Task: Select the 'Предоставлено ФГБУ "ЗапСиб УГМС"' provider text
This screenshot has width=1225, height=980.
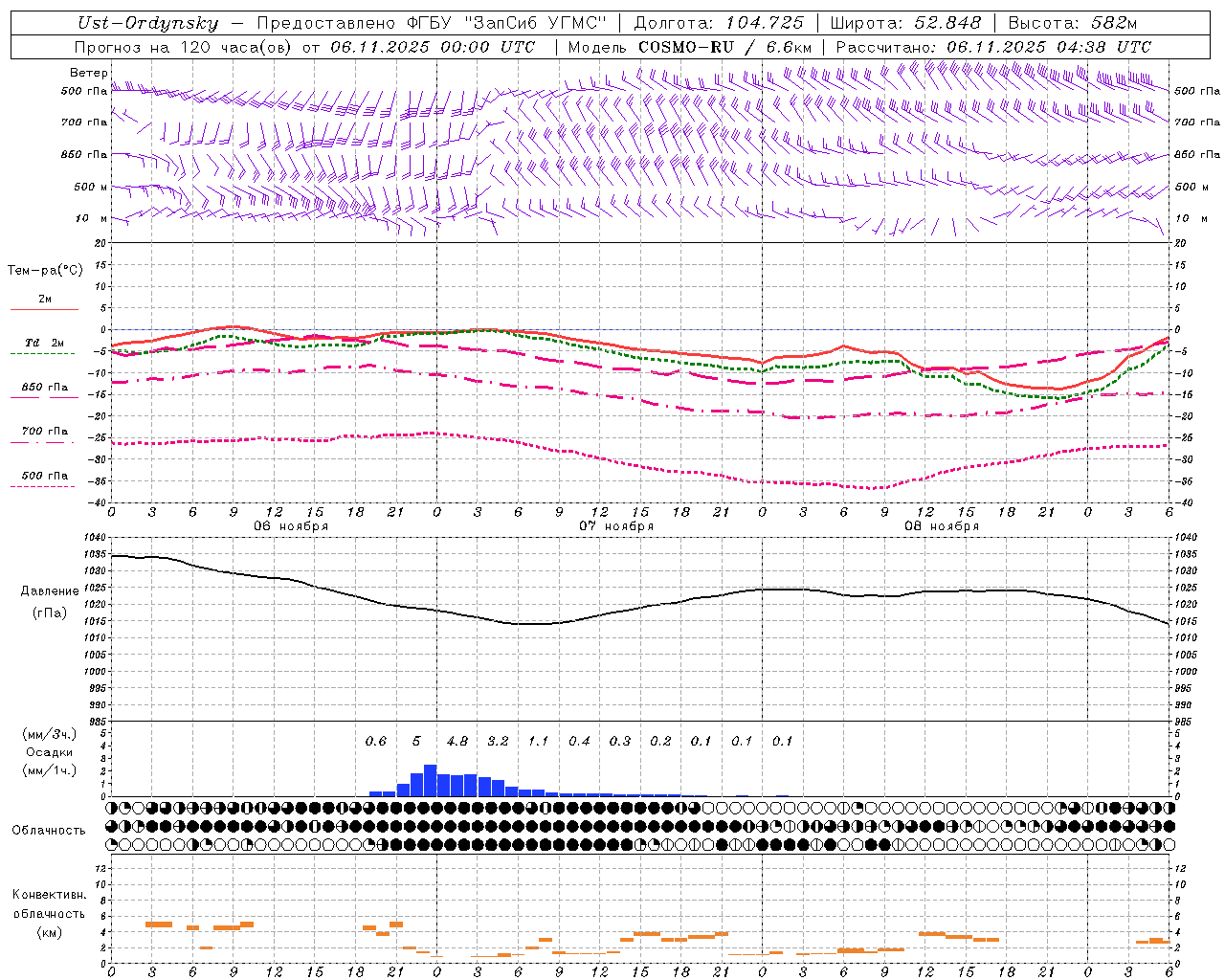Action: click(x=432, y=23)
